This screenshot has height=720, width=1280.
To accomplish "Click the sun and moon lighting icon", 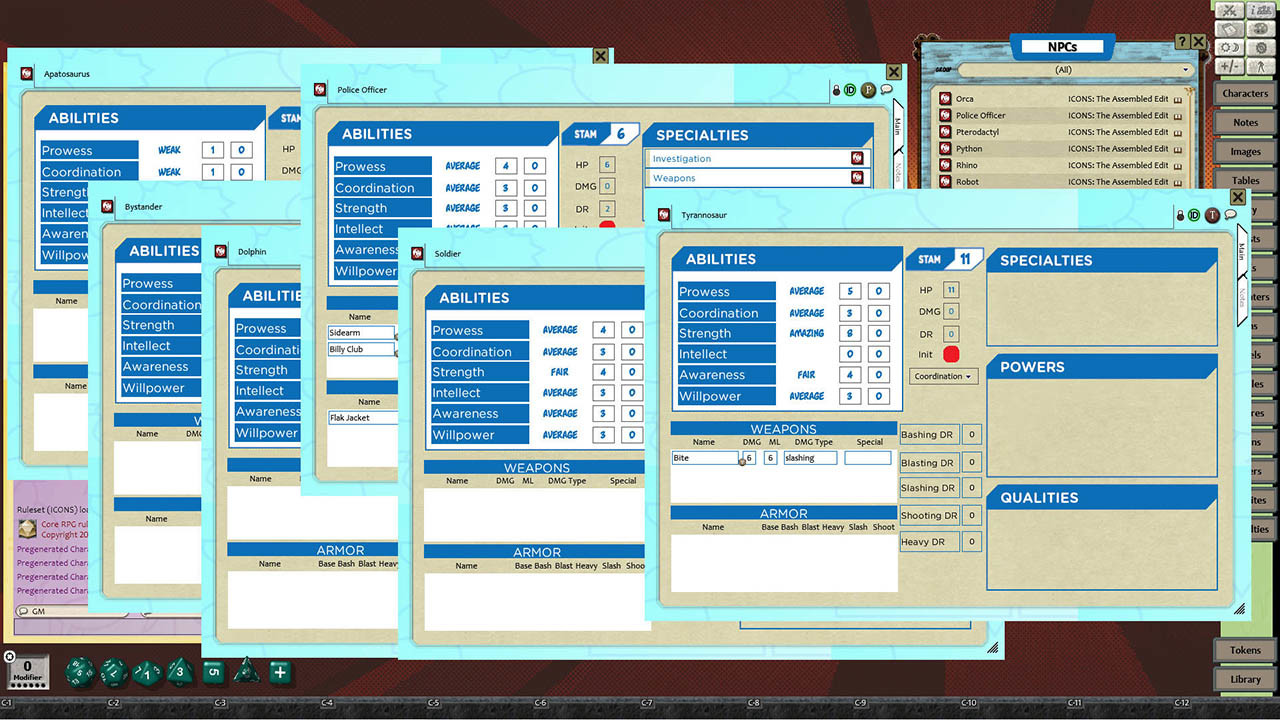I will click(x=1228, y=47).
